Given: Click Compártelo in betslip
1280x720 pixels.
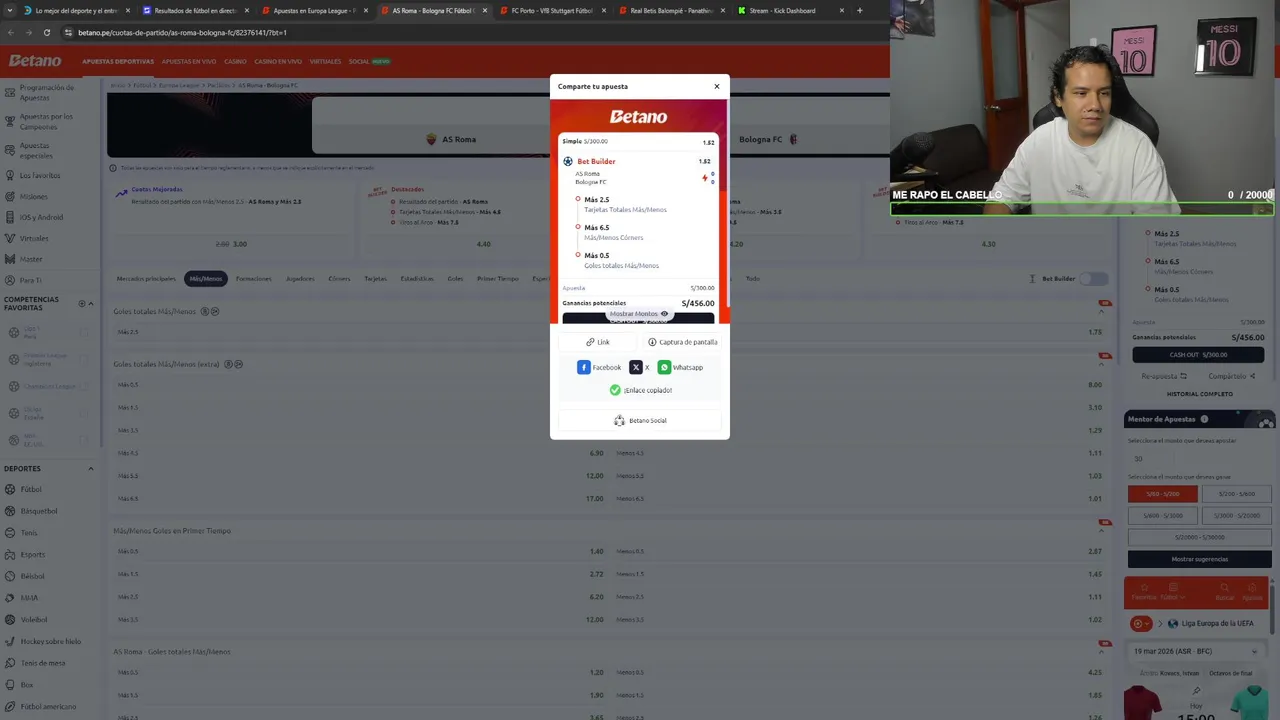Looking at the screenshot, I should click(1232, 376).
